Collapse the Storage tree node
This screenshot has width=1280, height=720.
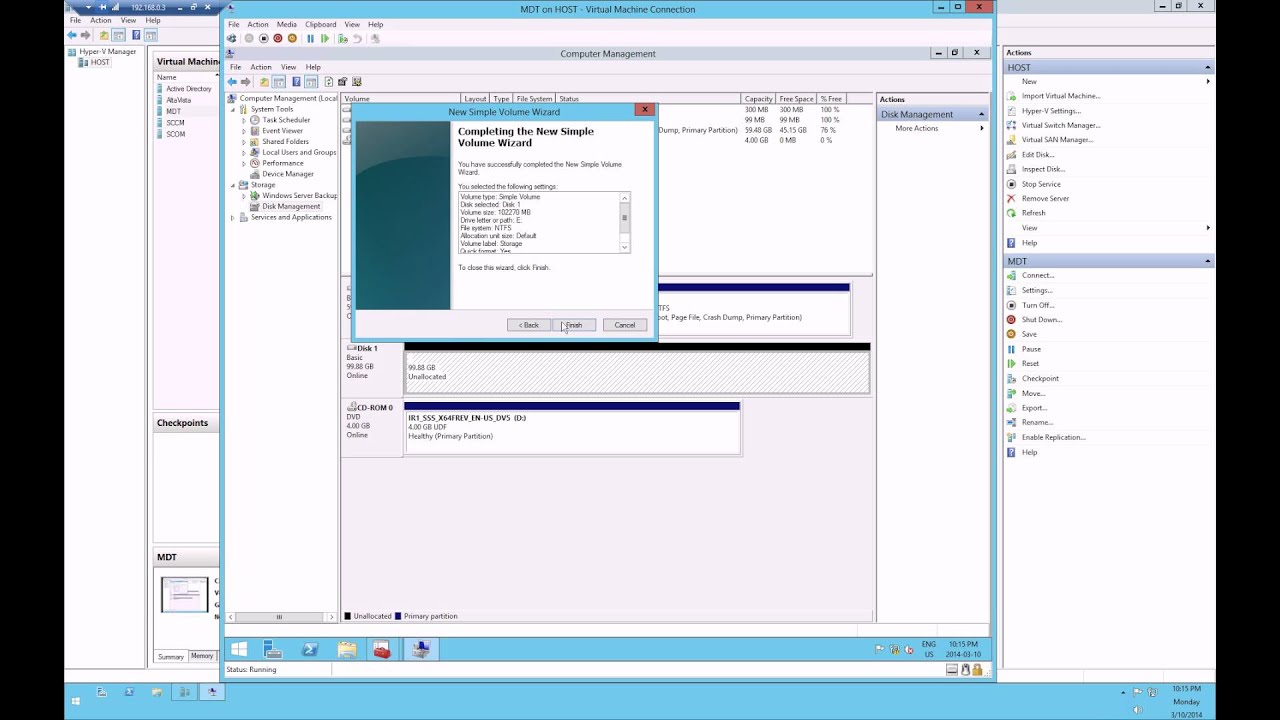pyautogui.click(x=233, y=185)
